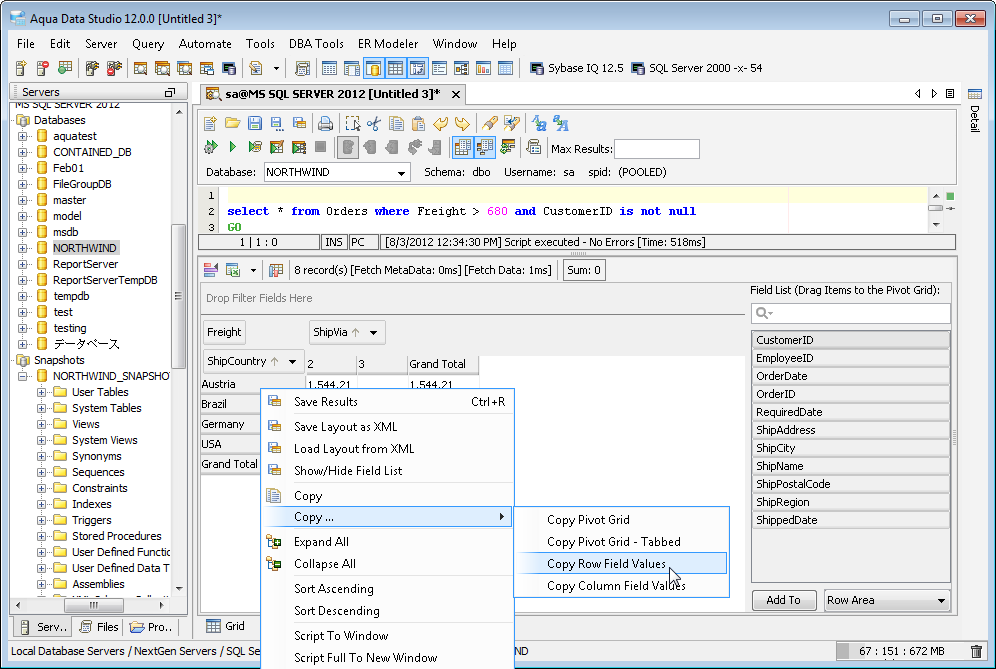This screenshot has height=669, width=996.
Task: Click the Max Results input field
Action: pyautogui.click(x=656, y=149)
